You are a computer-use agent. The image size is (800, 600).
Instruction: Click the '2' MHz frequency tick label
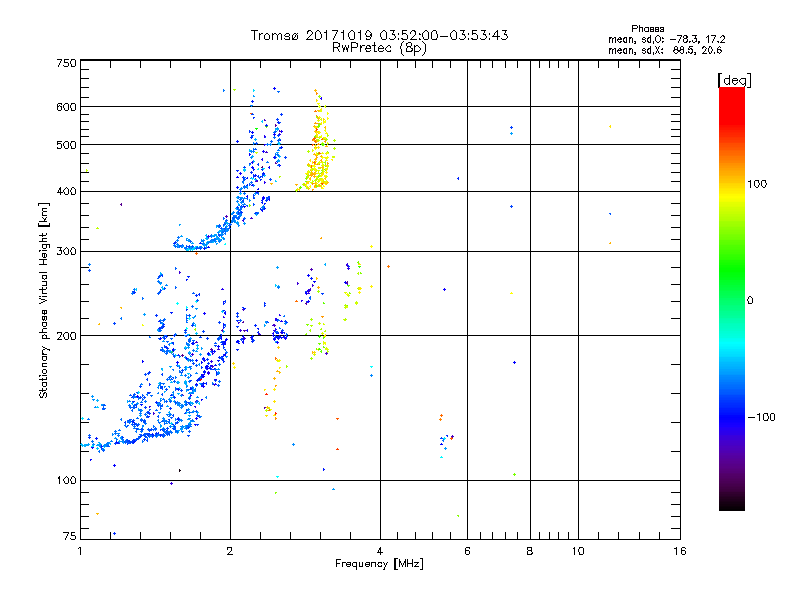[230, 551]
